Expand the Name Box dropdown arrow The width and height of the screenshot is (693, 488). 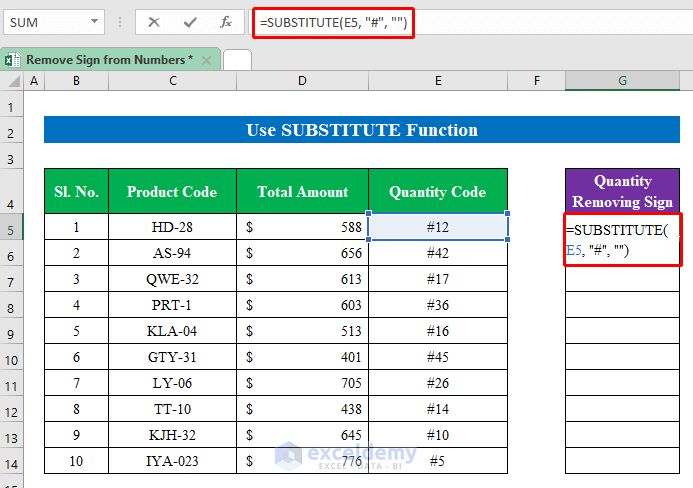coord(94,22)
